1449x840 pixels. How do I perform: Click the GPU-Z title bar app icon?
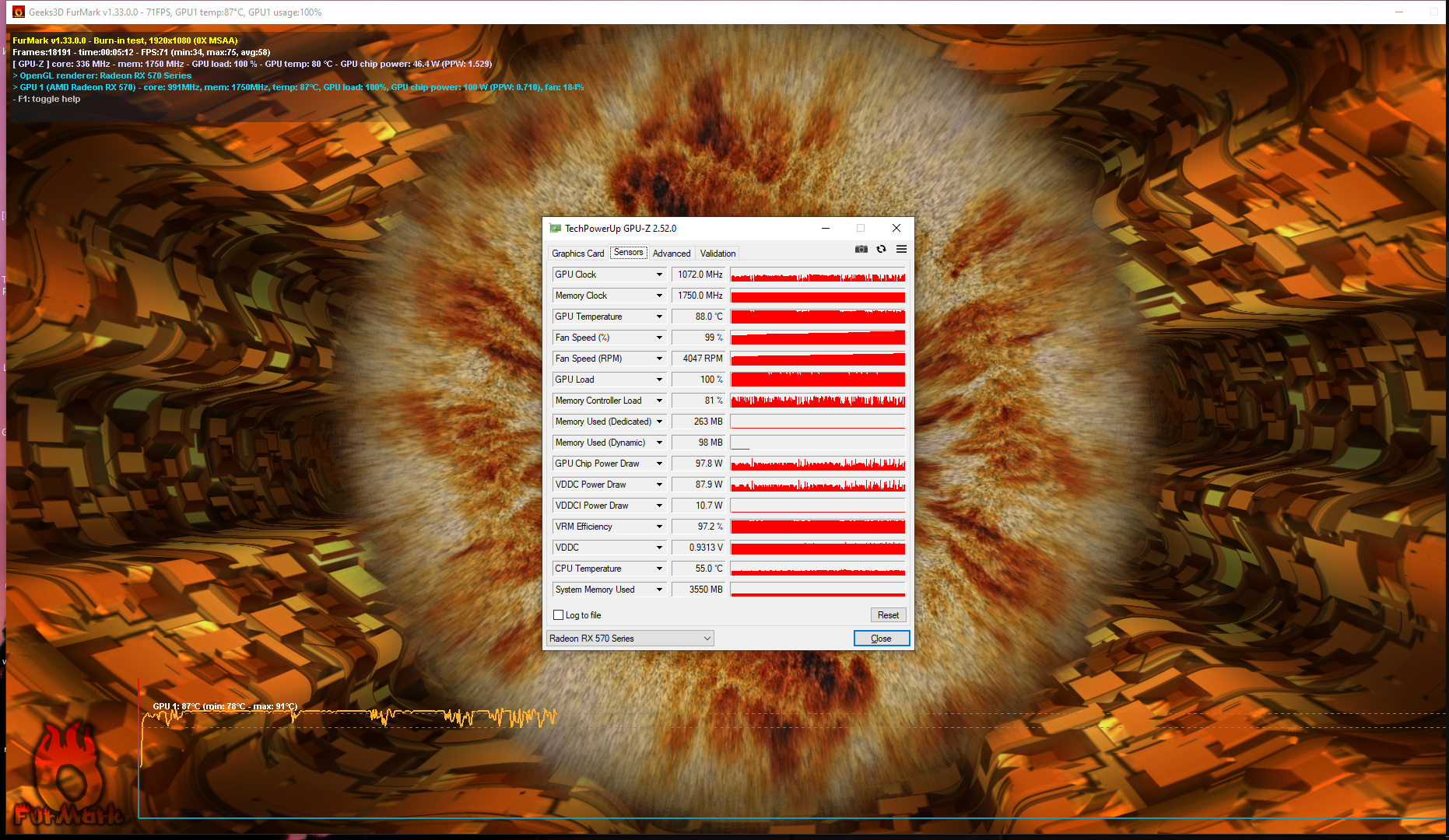coord(555,228)
